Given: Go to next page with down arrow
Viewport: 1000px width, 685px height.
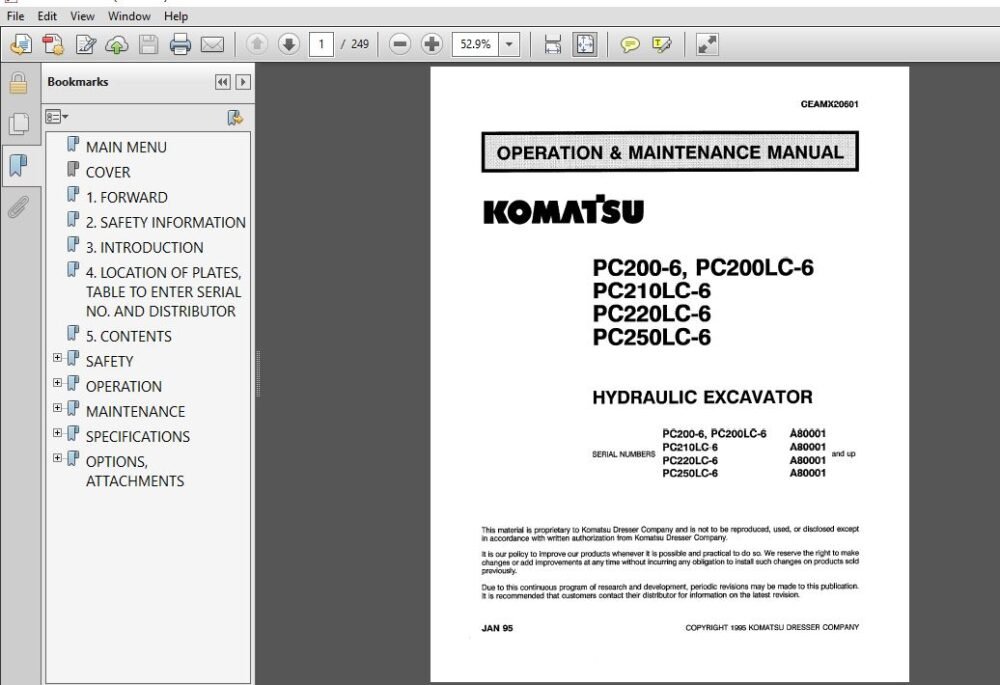Looking at the screenshot, I should coord(289,44).
